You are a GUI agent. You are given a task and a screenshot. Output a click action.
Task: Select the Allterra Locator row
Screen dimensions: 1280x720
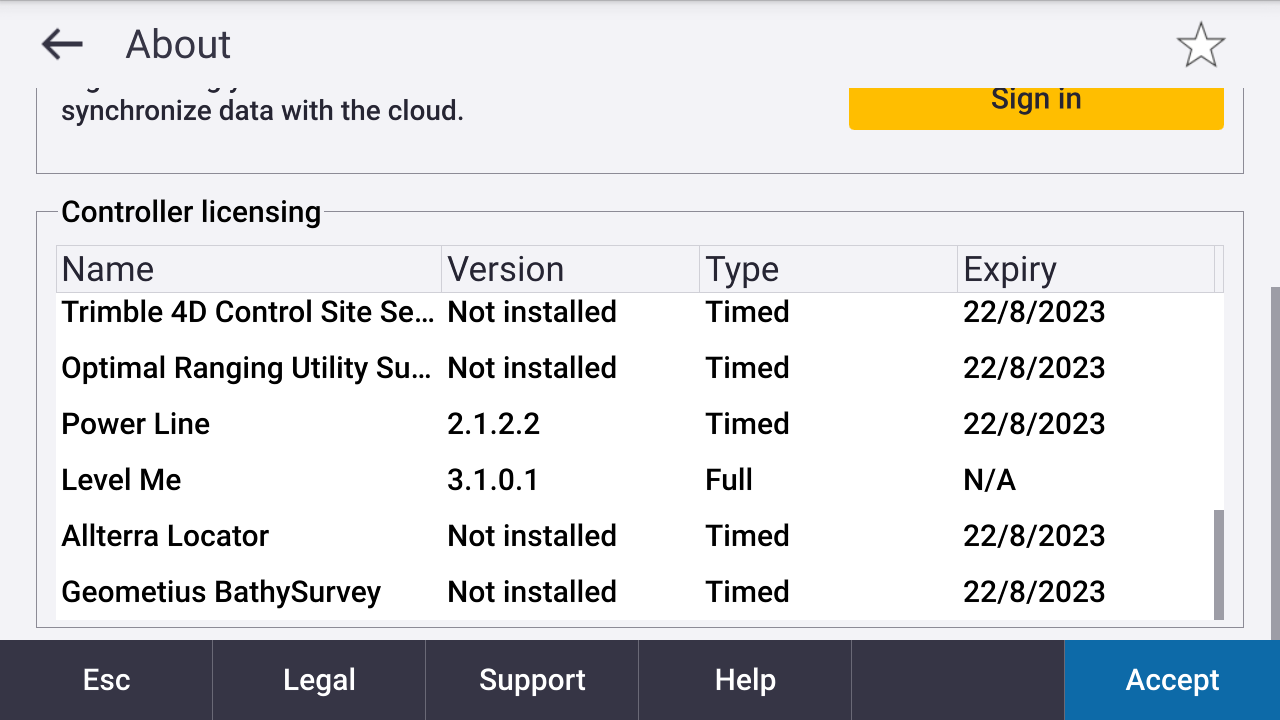[x=635, y=536]
